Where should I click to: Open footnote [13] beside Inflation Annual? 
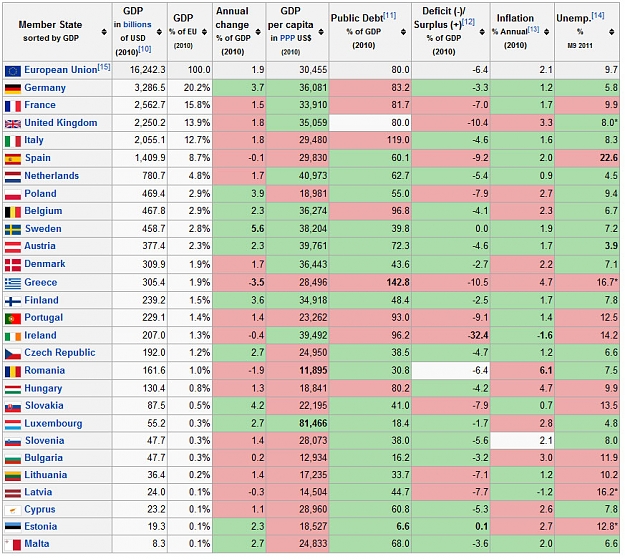533,28
